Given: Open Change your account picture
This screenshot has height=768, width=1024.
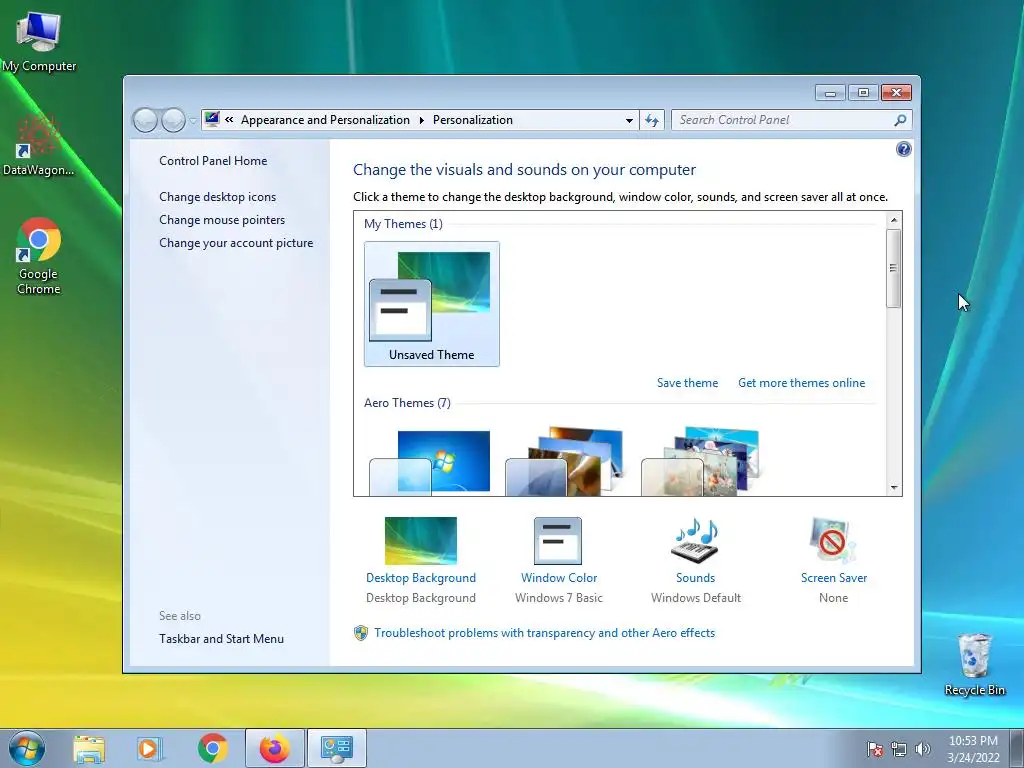Looking at the screenshot, I should tap(236, 243).
